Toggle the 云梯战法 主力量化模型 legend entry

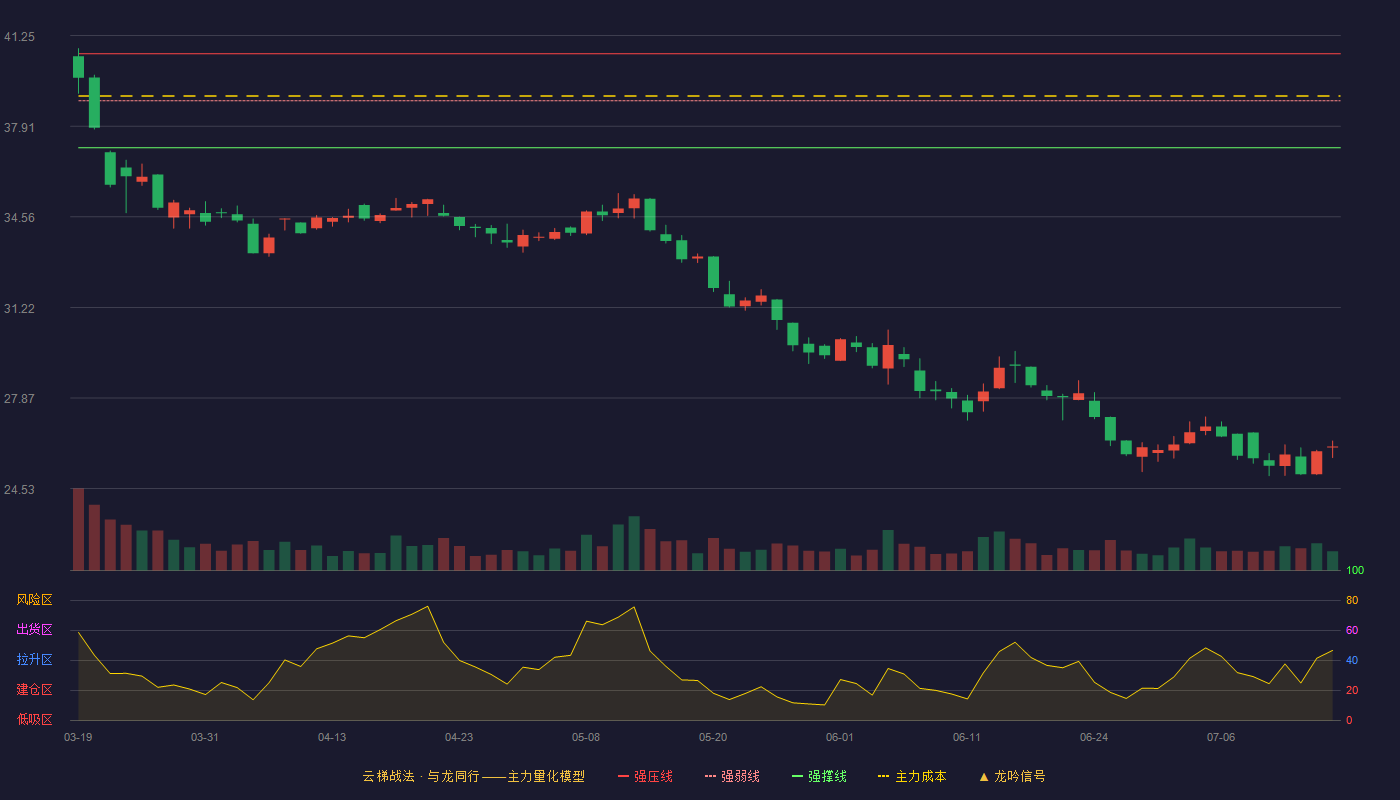[473, 776]
